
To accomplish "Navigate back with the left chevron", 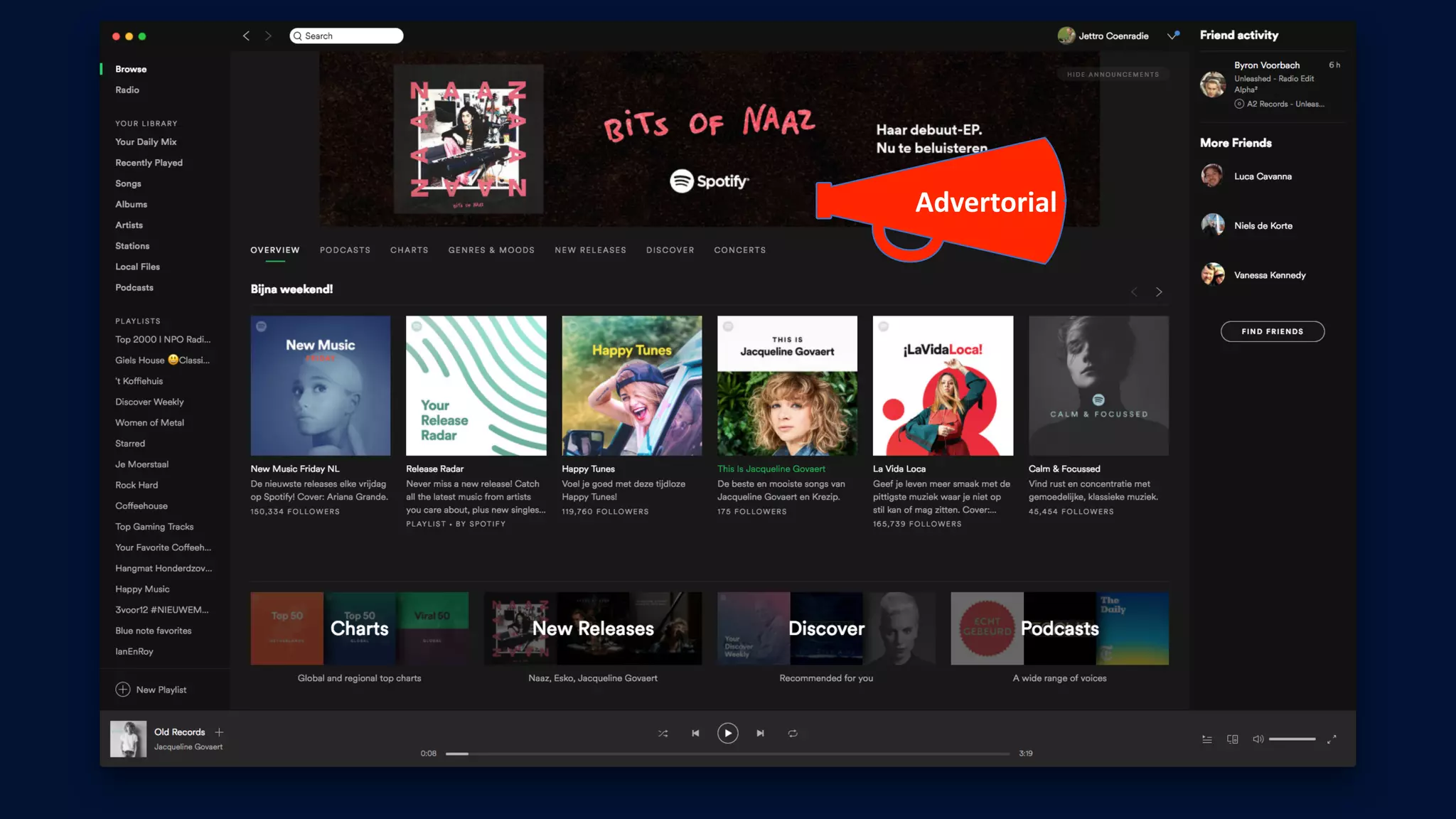I will click(246, 36).
